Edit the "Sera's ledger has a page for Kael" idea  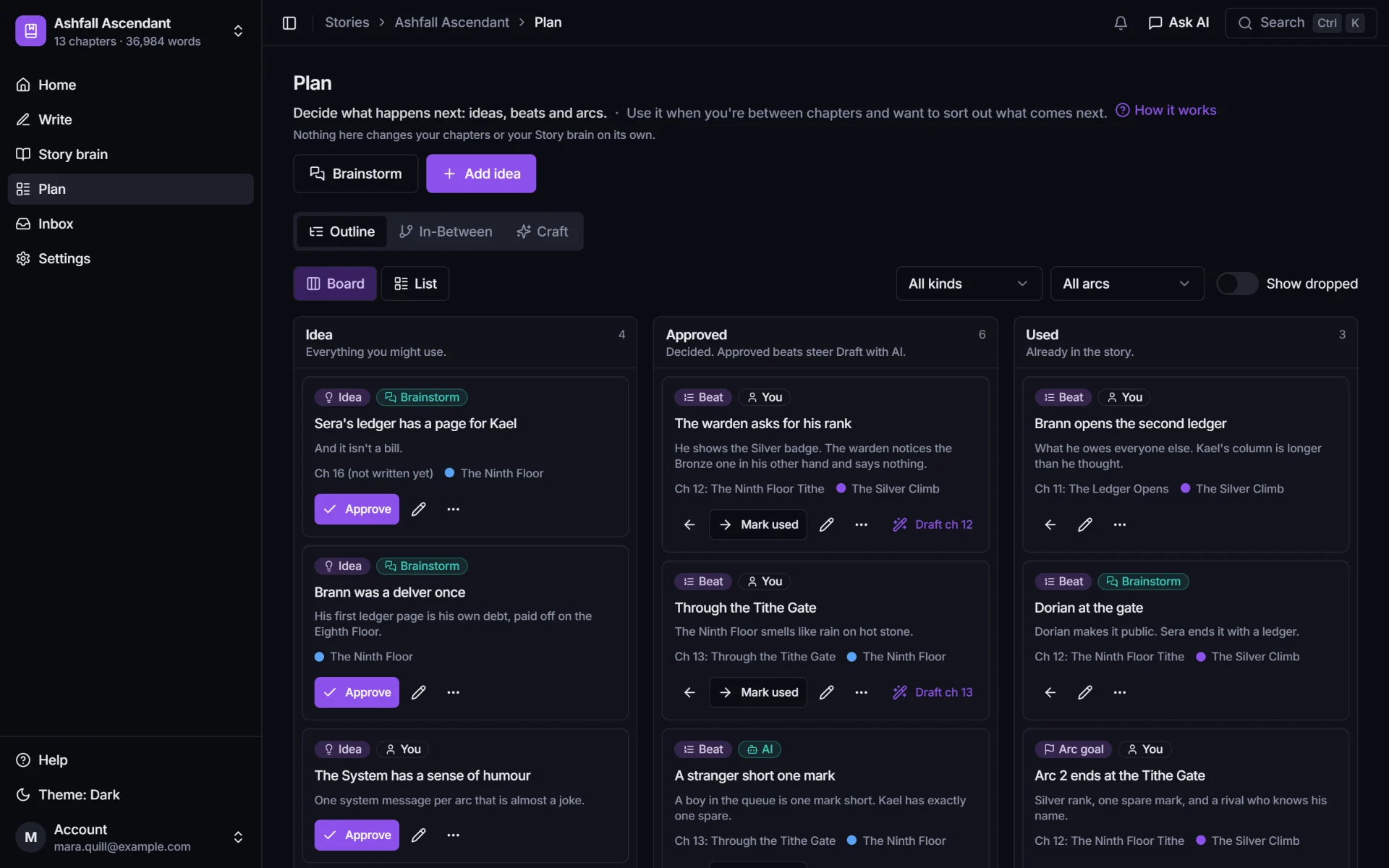(x=418, y=509)
